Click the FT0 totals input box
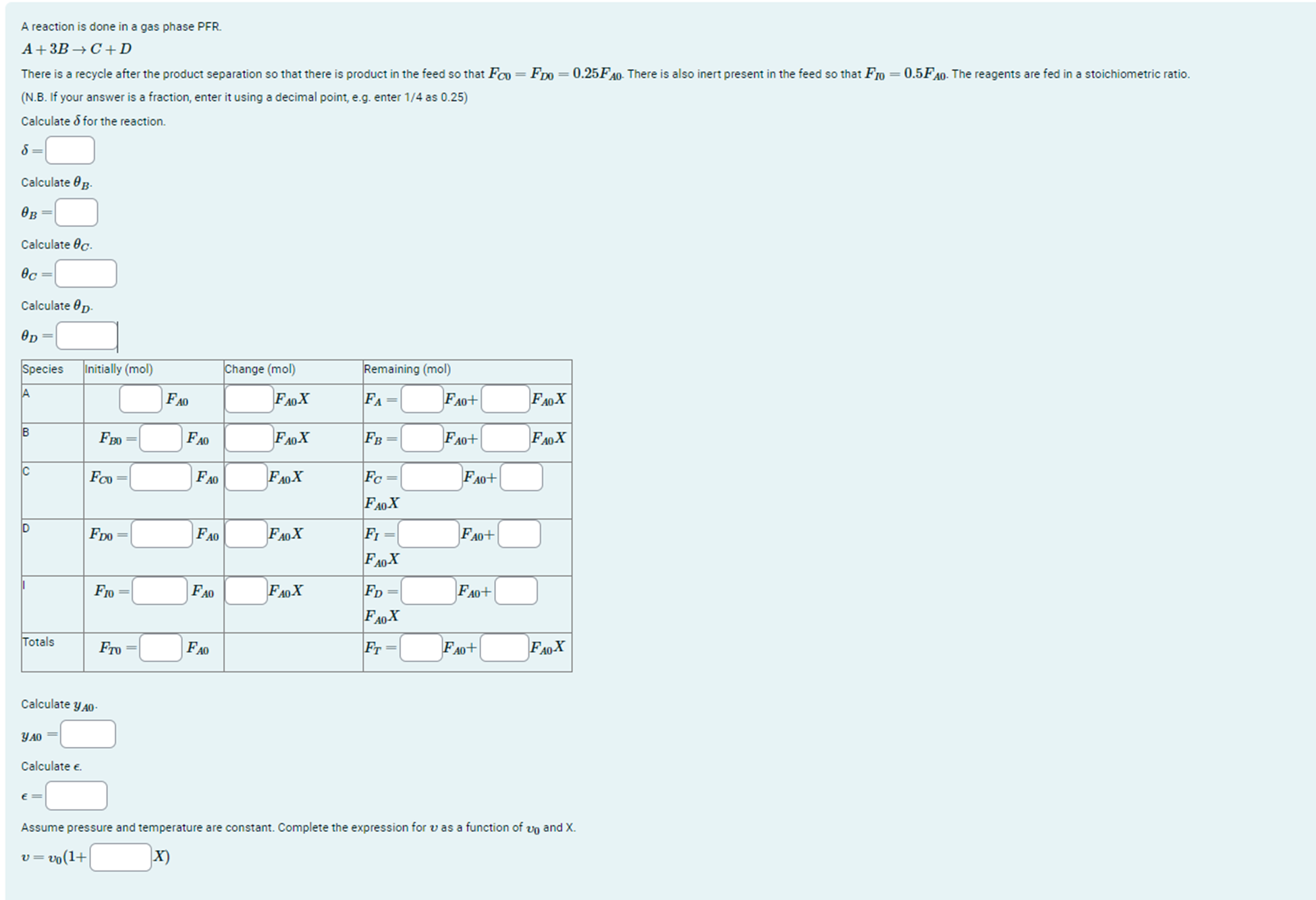The height and width of the screenshot is (900, 1316). click(161, 648)
